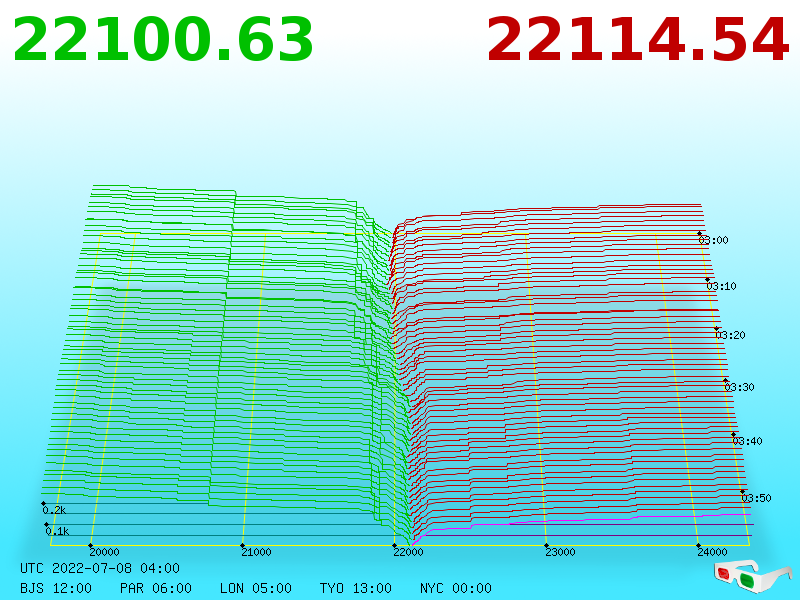Click the BJS 12:00 clock
This screenshot has height=600, width=800.
[56, 588]
